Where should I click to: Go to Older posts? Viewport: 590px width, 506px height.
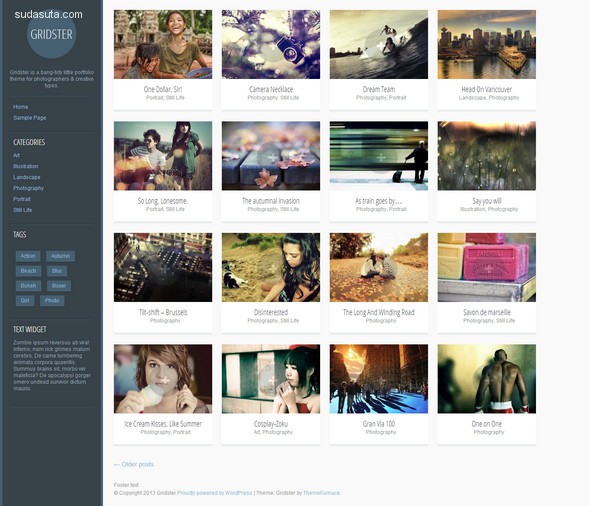coord(134,464)
